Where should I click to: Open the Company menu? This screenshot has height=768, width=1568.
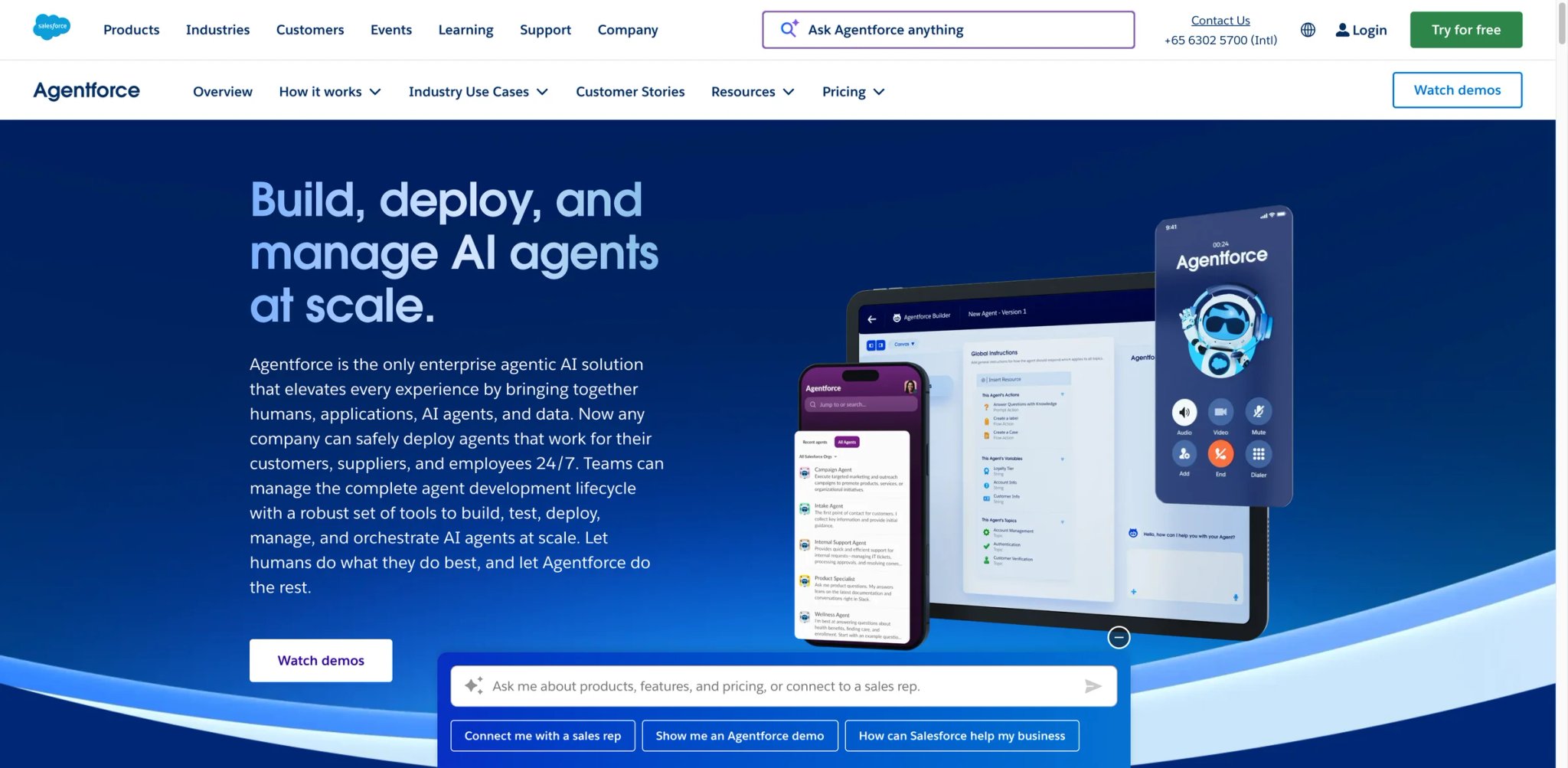point(628,30)
